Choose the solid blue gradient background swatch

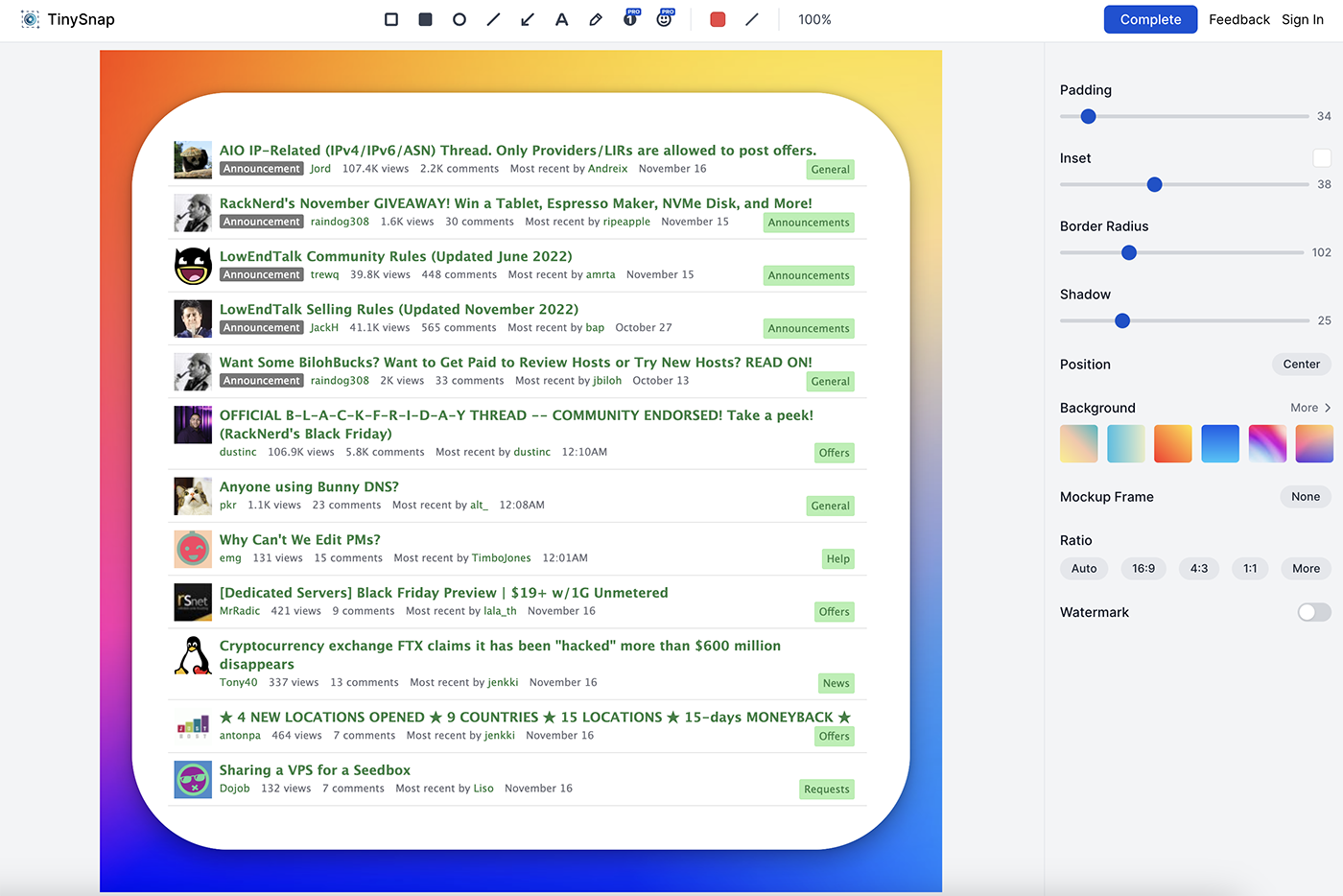(x=1219, y=444)
